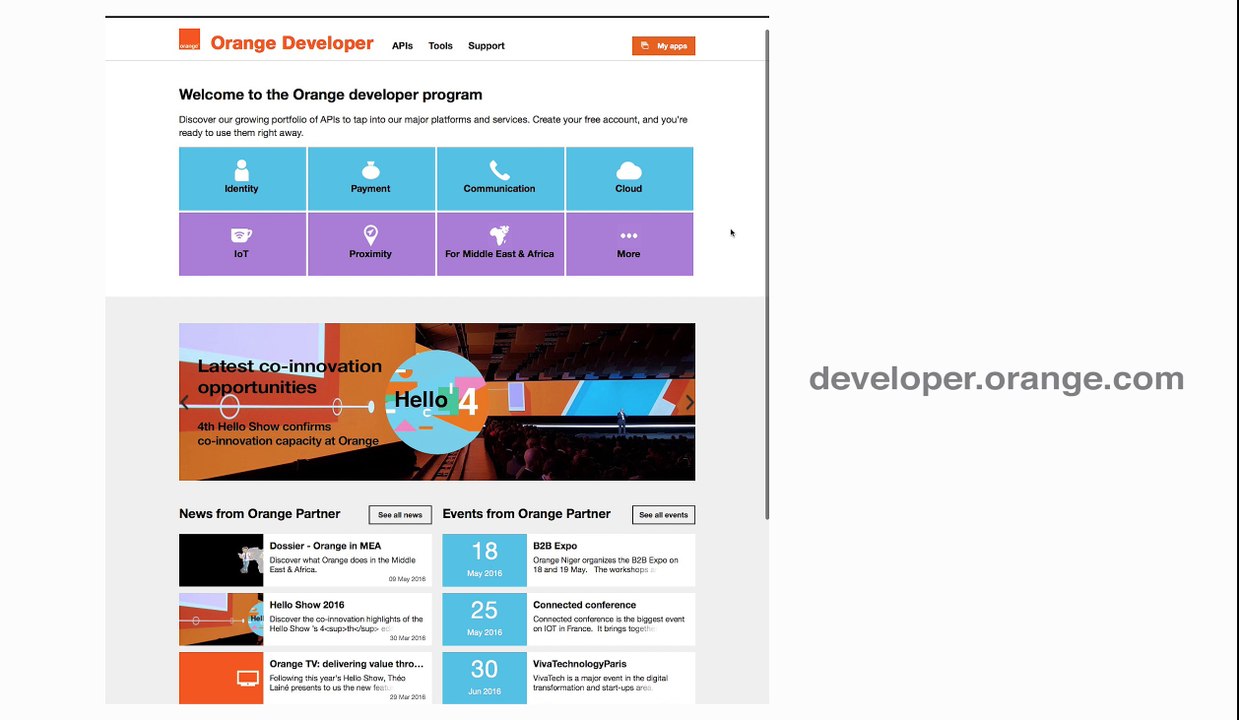The height and width of the screenshot is (720, 1239).
Task: Select the Identity person icon tile
Action: (x=242, y=179)
